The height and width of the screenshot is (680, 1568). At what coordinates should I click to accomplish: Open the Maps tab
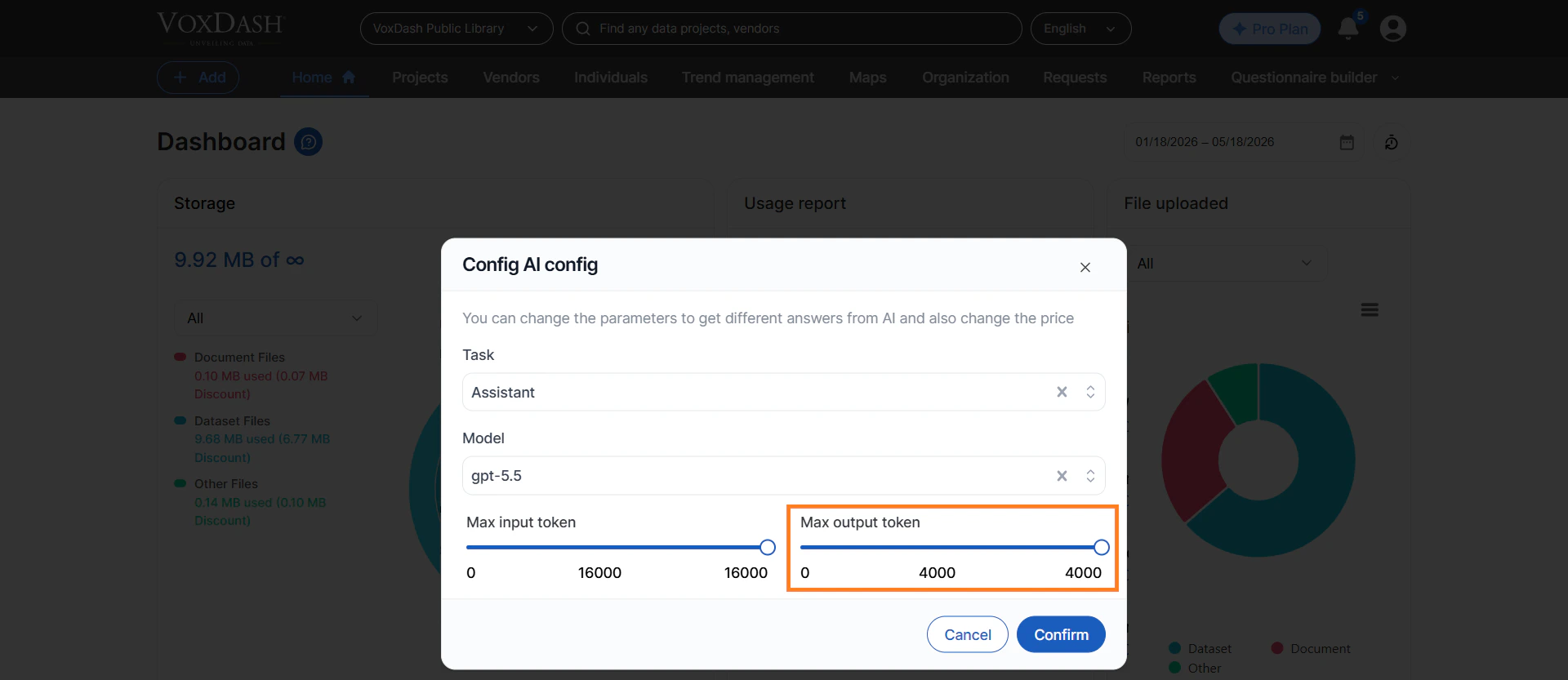tap(867, 78)
